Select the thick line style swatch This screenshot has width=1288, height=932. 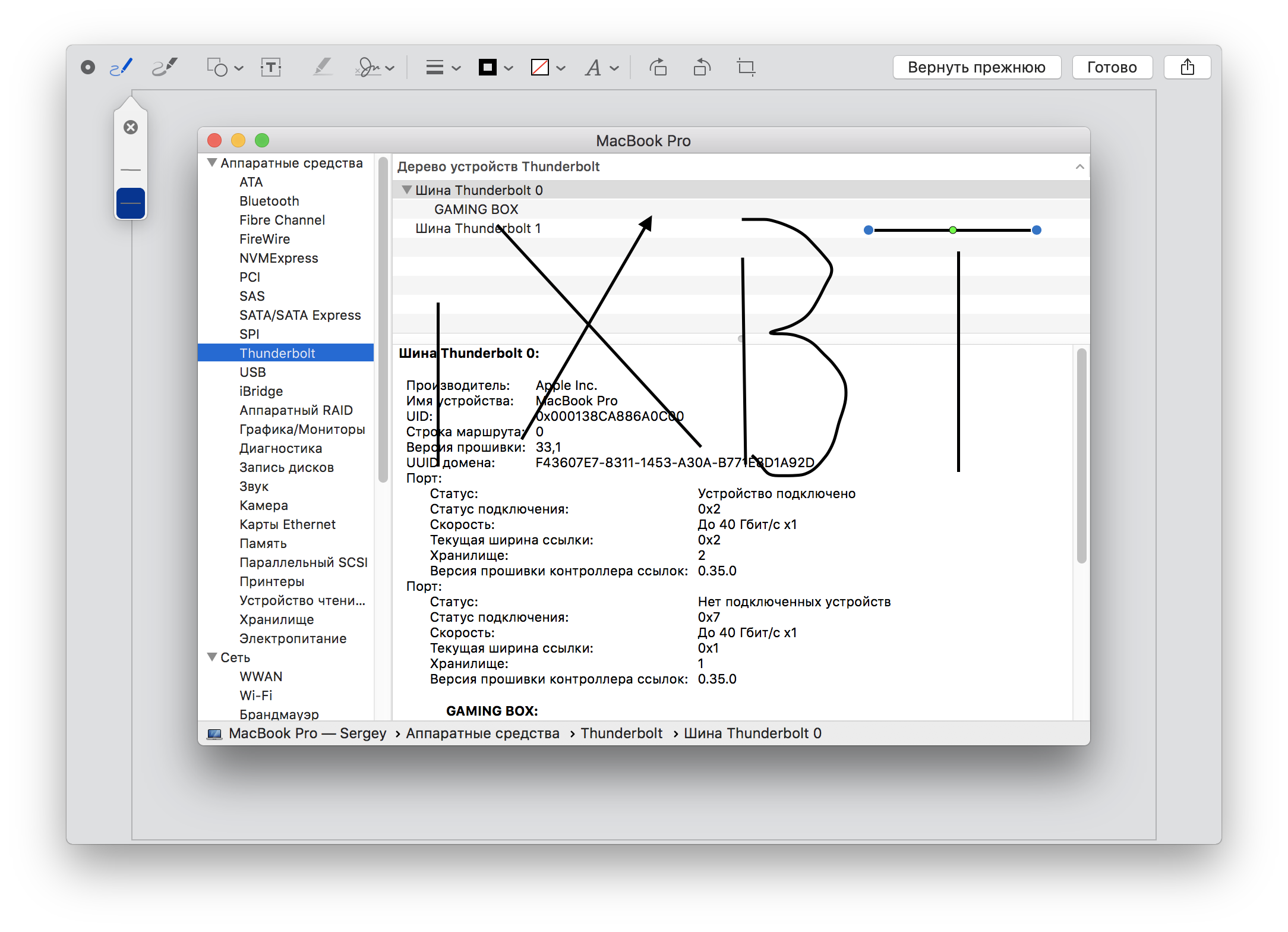pos(131,203)
